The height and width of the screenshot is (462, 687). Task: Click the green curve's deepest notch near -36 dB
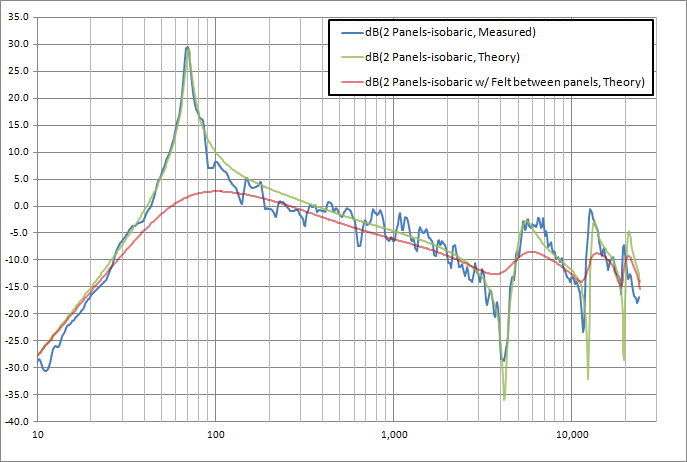pyautogui.click(x=504, y=400)
